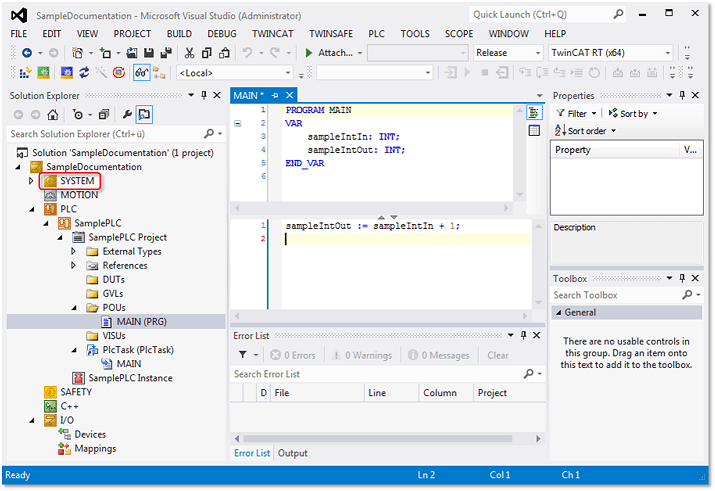Start debugging with green Attach play icon
Screen dimensions: 715x491
tap(309, 53)
